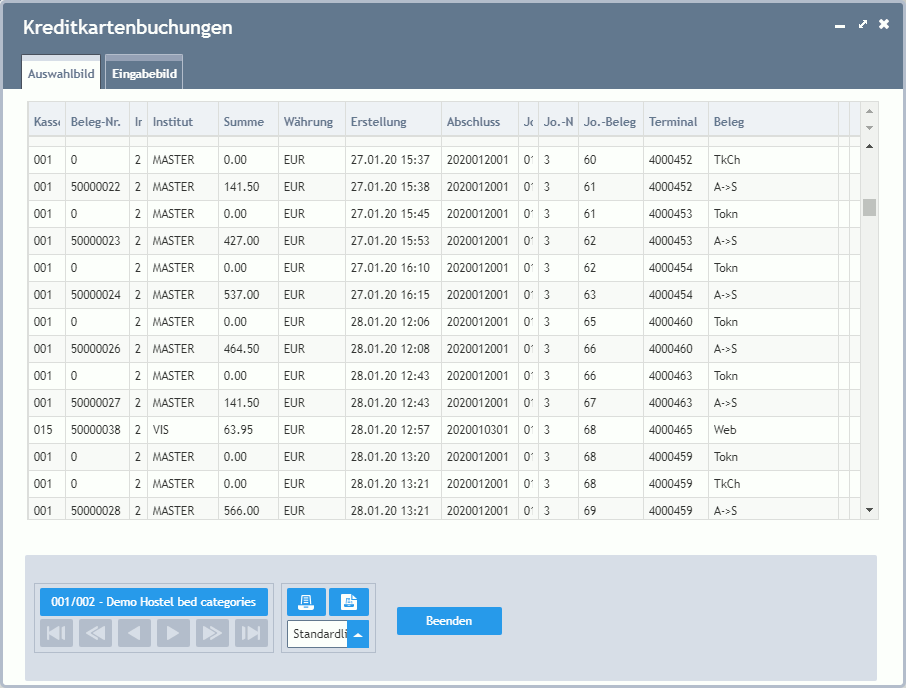Click creation time 28.01.20 13:20
This screenshot has height=688, width=906.
point(390,457)
